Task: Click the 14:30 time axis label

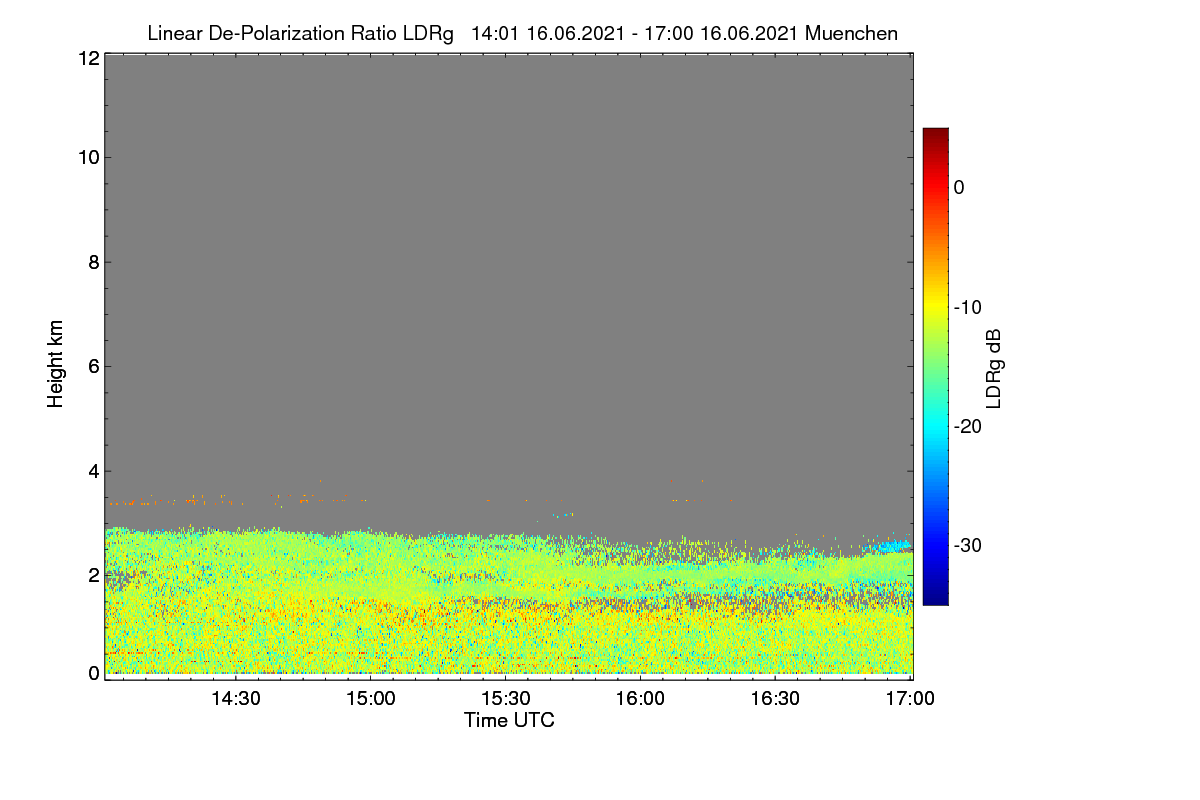Action: tap(235, 699)
